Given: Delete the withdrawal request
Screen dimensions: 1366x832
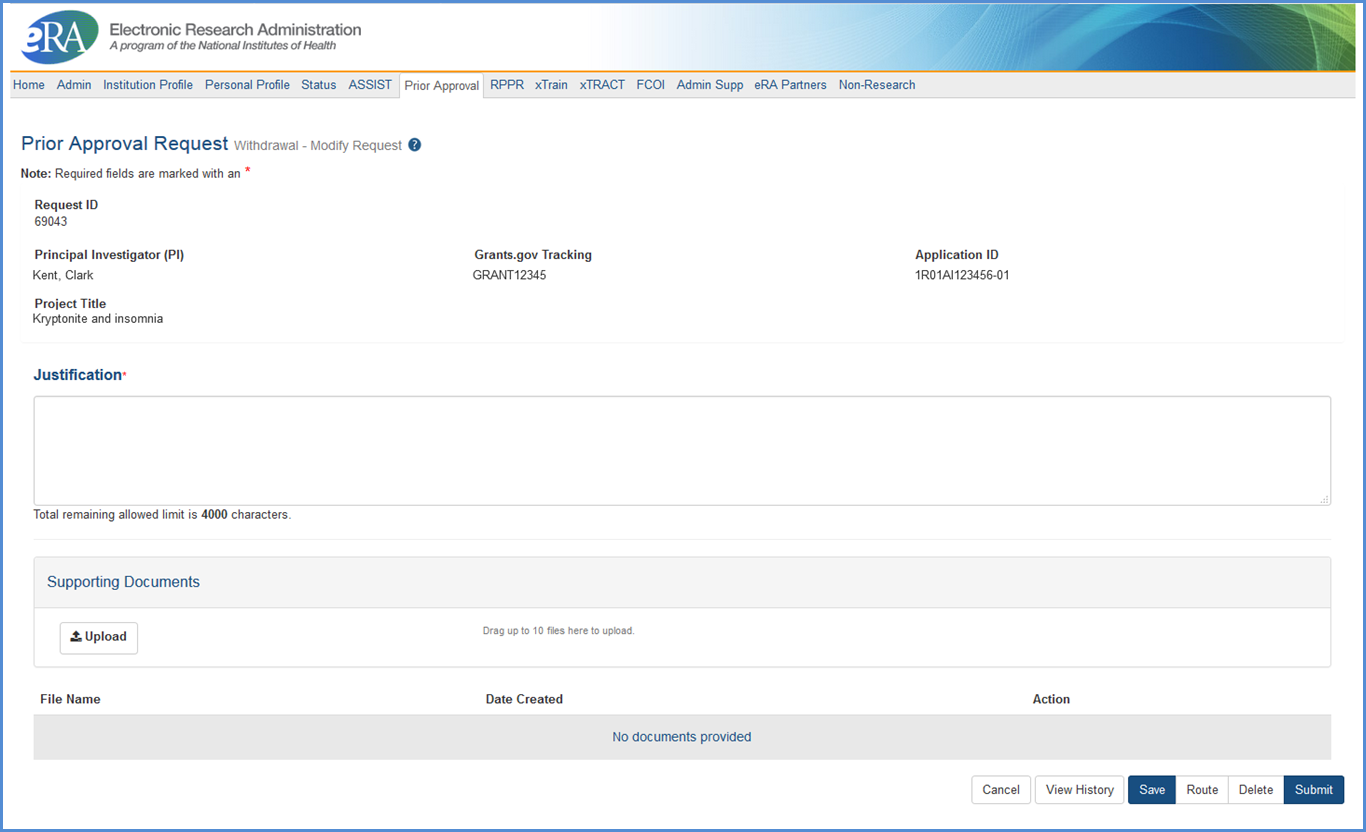Looking at the screenshot, I should (1256, 790).
